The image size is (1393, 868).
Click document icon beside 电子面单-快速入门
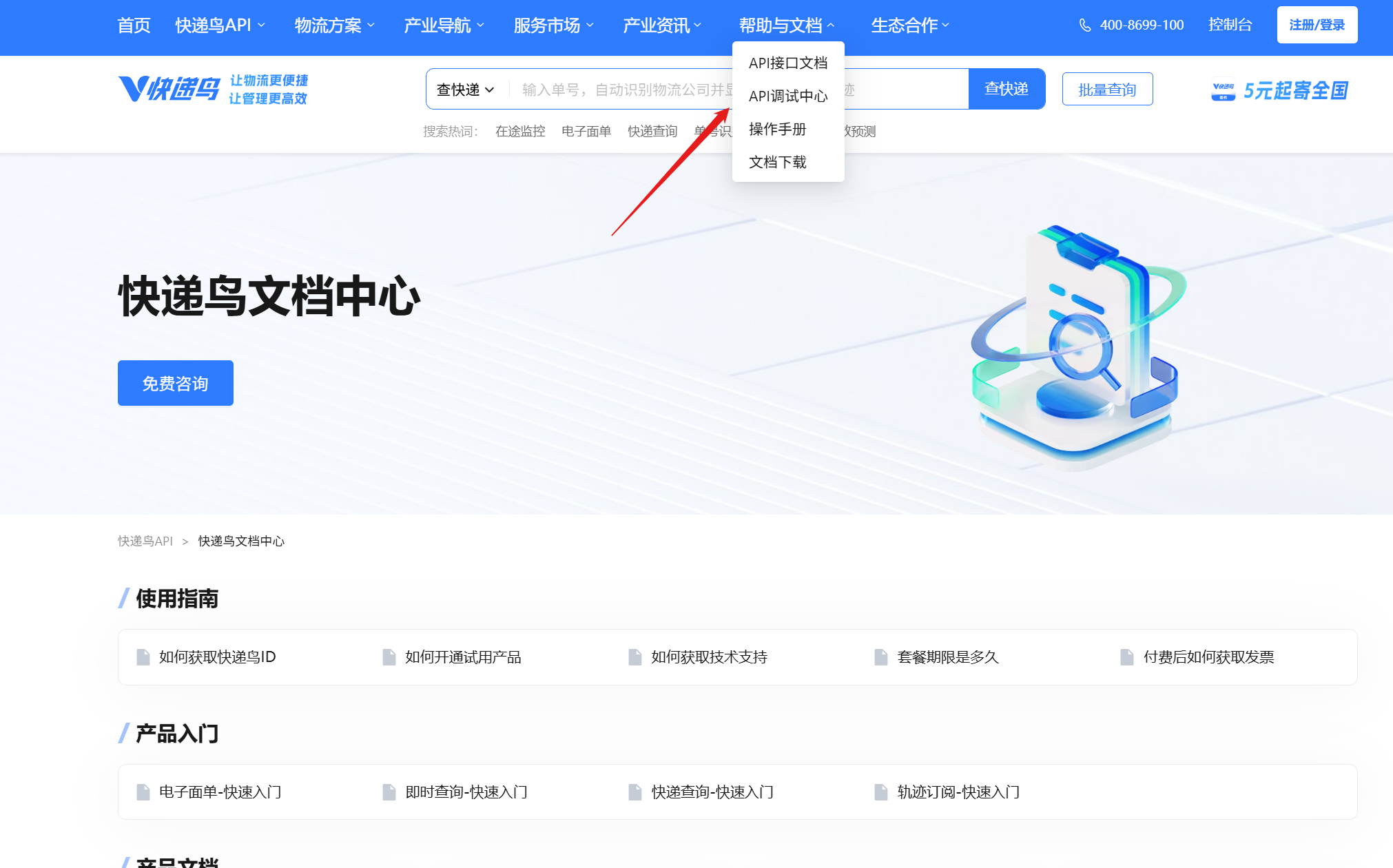(x=143, y=792)
